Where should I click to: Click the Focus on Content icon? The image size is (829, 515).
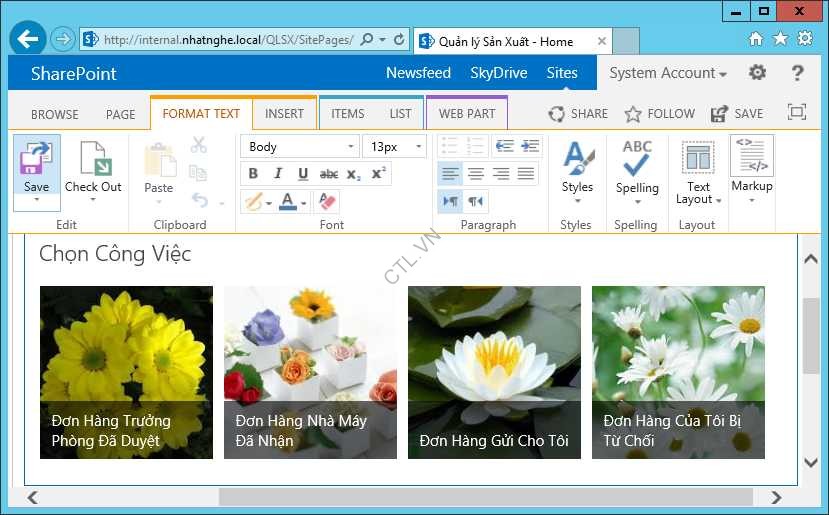click(x=797, y=113)
